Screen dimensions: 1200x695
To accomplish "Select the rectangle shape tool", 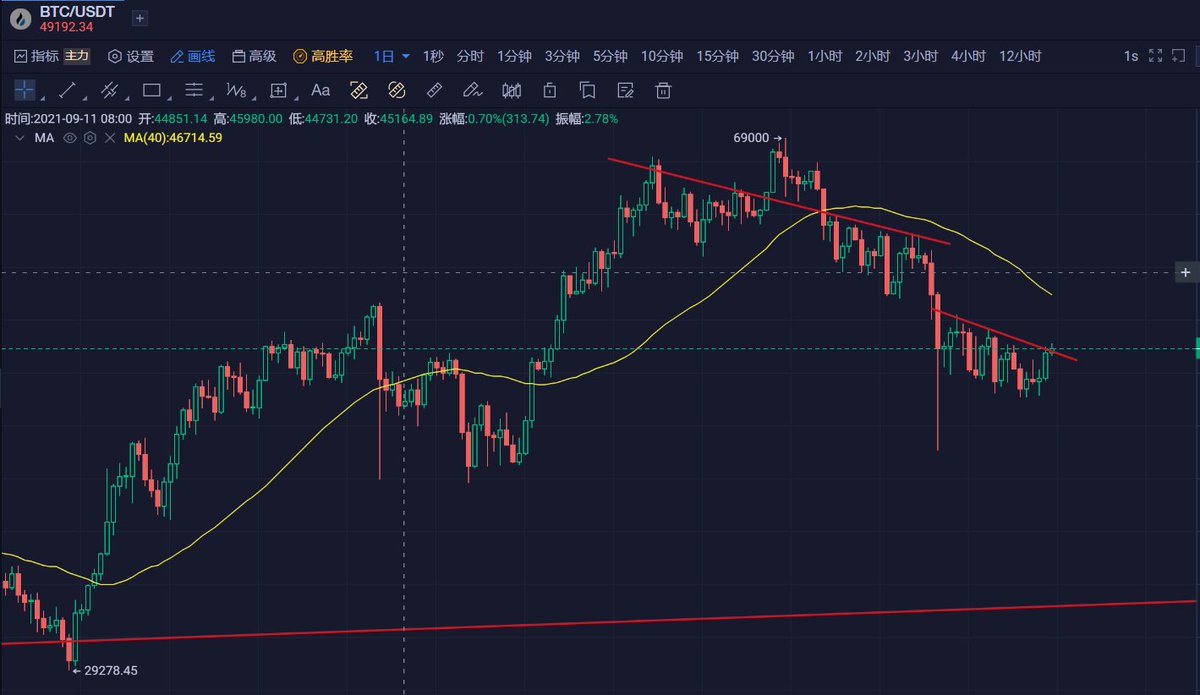I will [x=152, y=90].
